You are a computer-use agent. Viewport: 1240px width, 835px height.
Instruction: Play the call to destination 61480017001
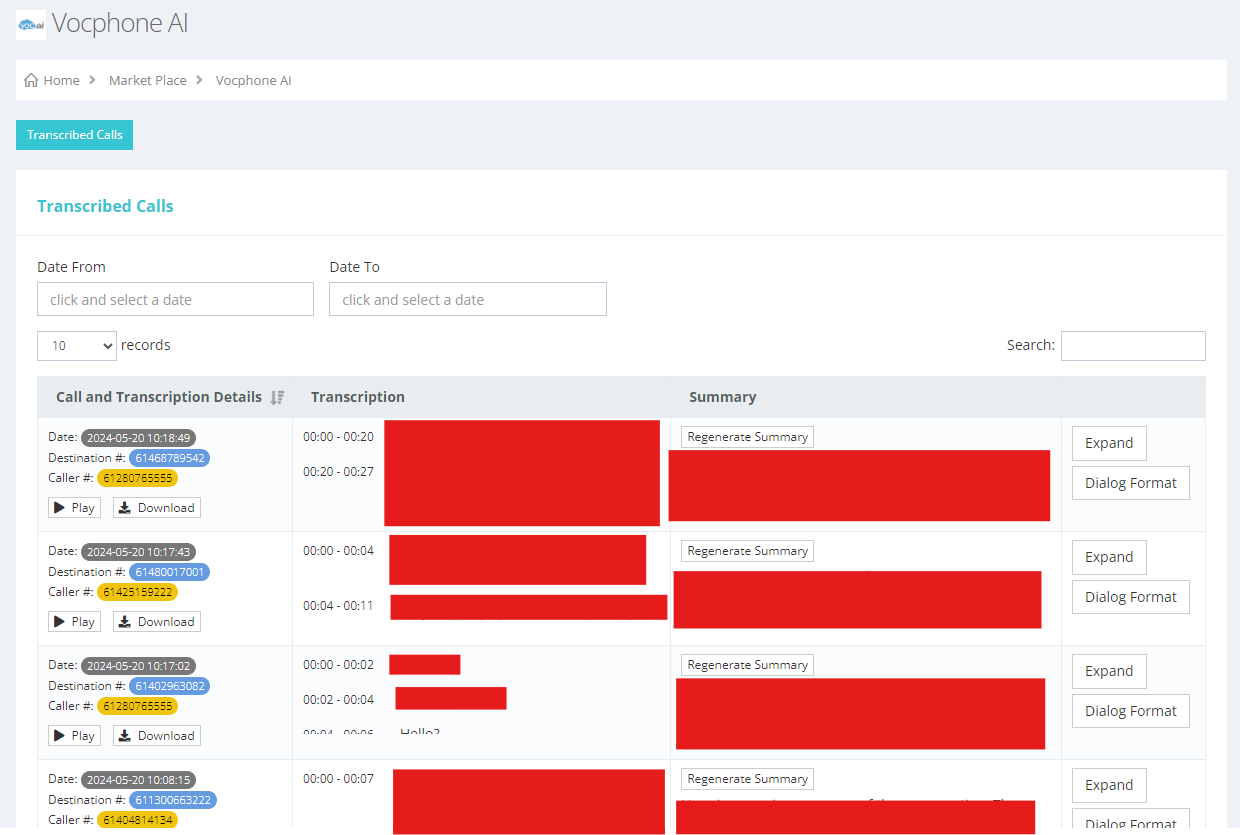(x=74, y=621)
